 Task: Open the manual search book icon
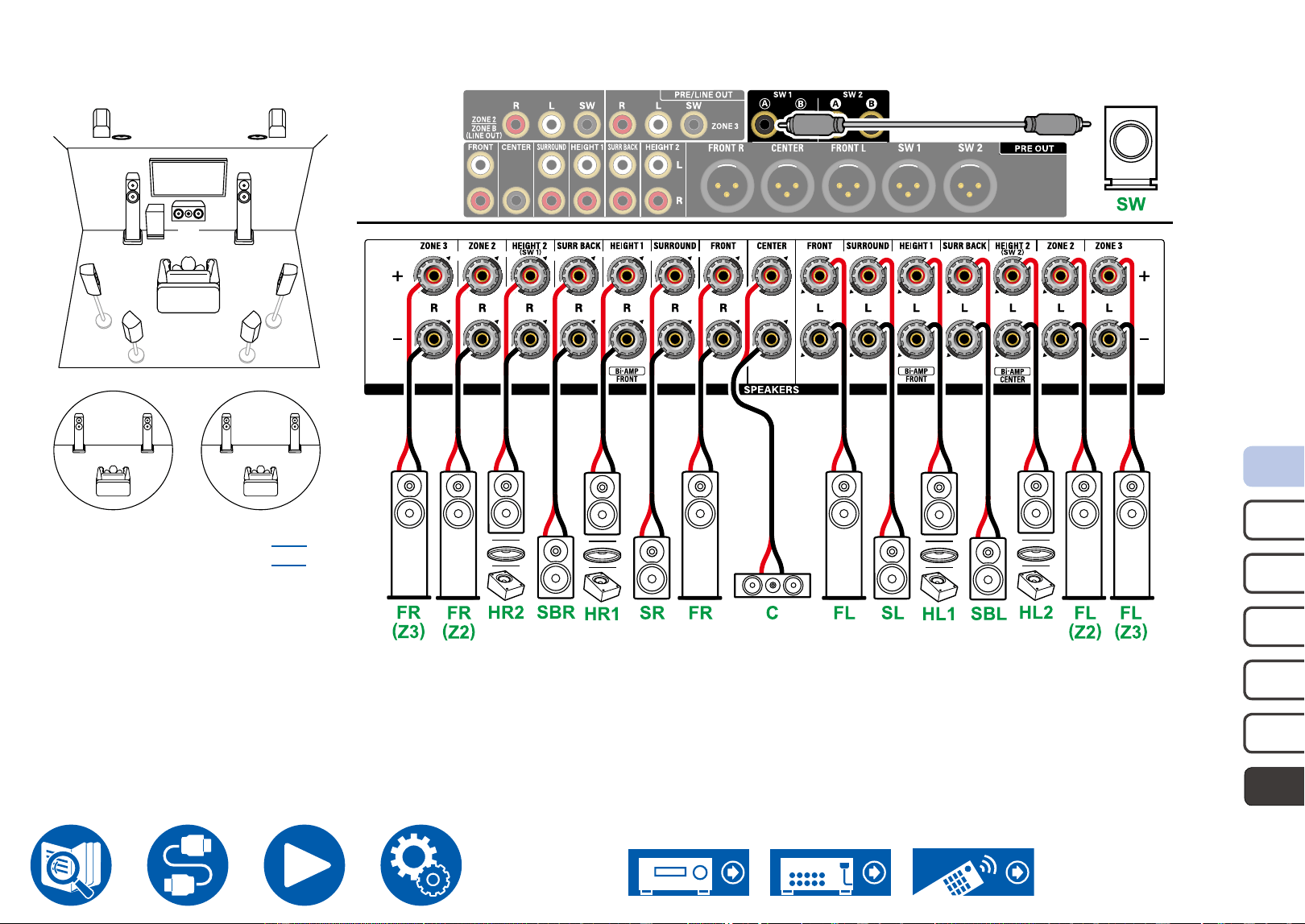(71, 865)
